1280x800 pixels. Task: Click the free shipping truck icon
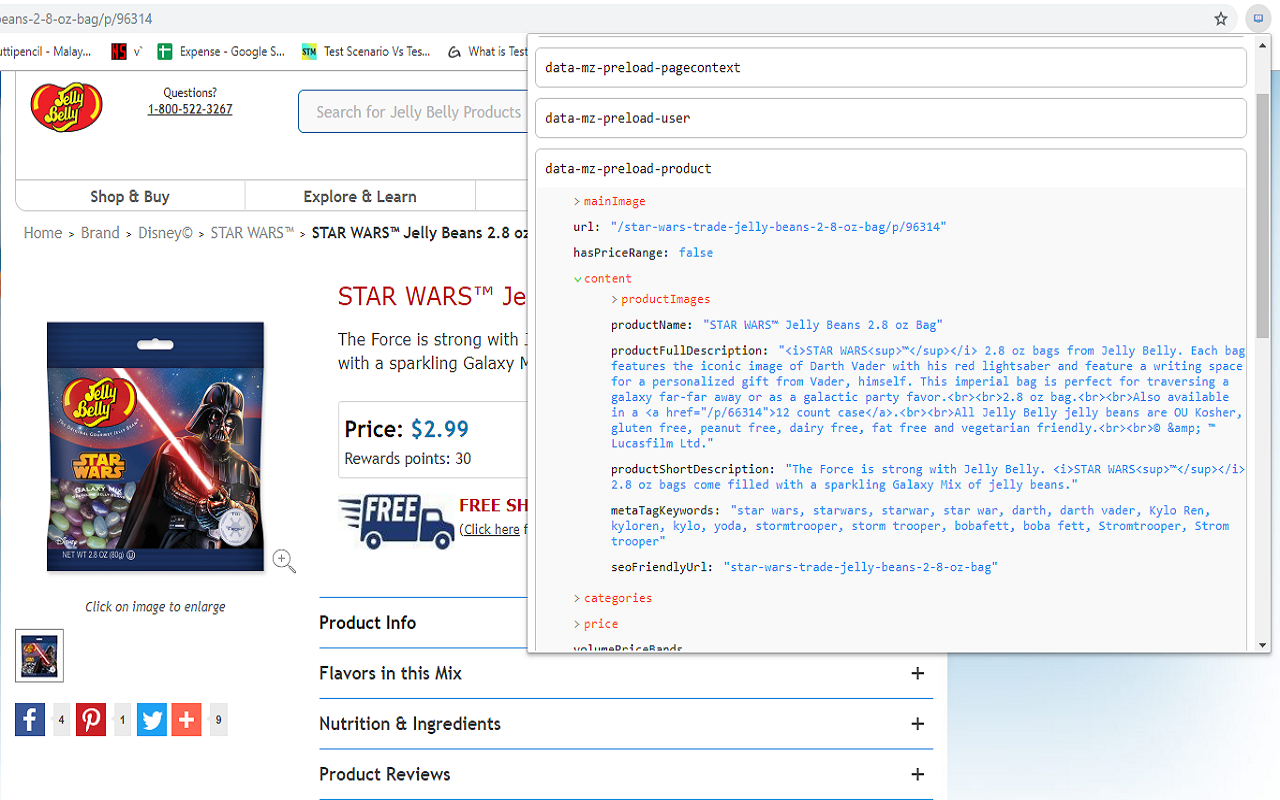(x=396, y=522)
